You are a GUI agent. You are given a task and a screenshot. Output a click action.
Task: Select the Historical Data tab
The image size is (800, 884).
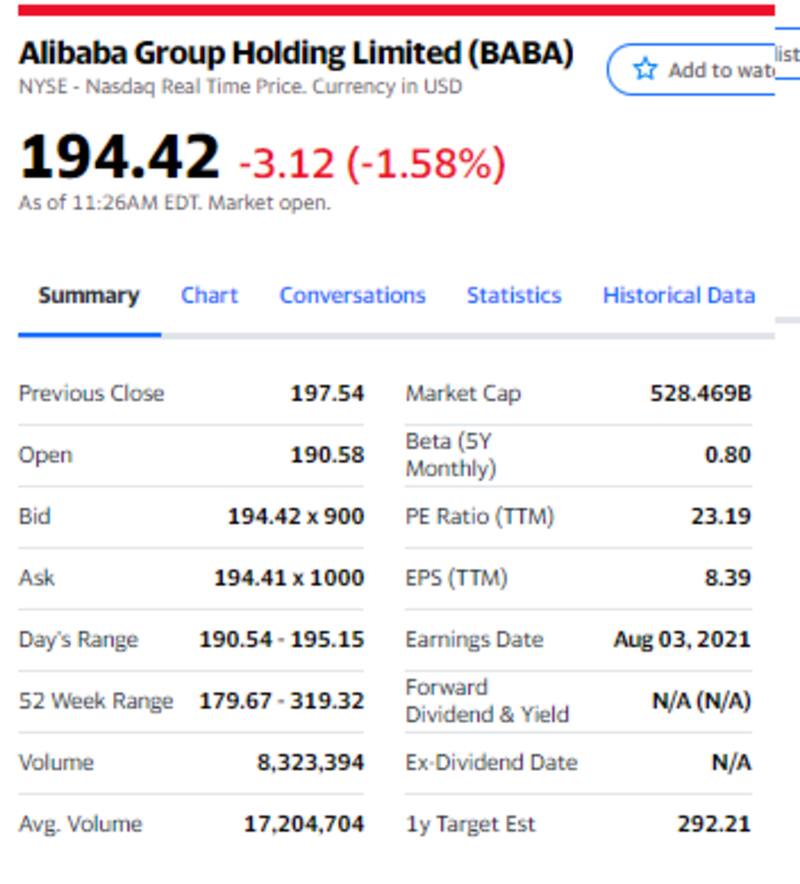(x=678, y=296)
